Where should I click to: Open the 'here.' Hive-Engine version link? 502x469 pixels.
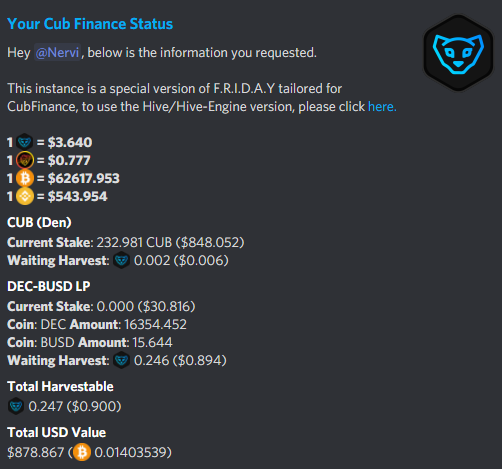click(x=382, y=107)
